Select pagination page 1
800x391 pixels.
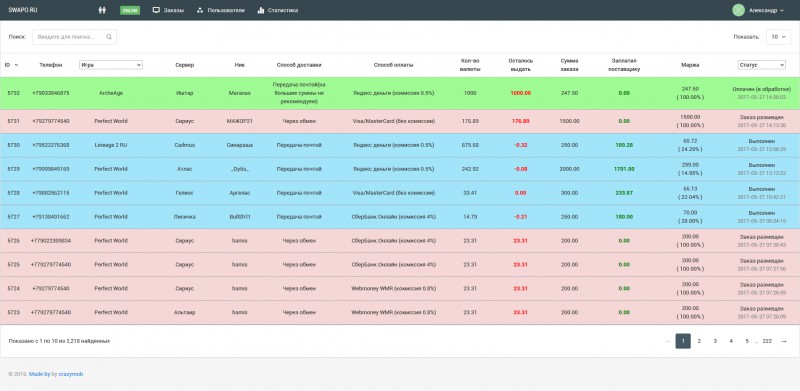click(x=683, y=341)
